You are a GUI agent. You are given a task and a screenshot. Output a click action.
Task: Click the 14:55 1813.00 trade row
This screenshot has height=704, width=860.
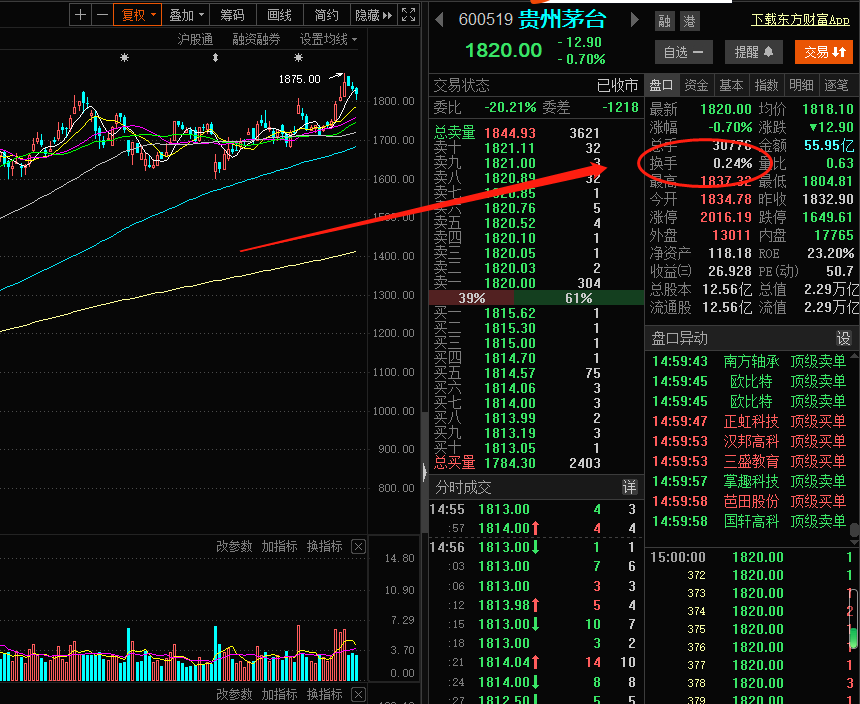point(536,509)
